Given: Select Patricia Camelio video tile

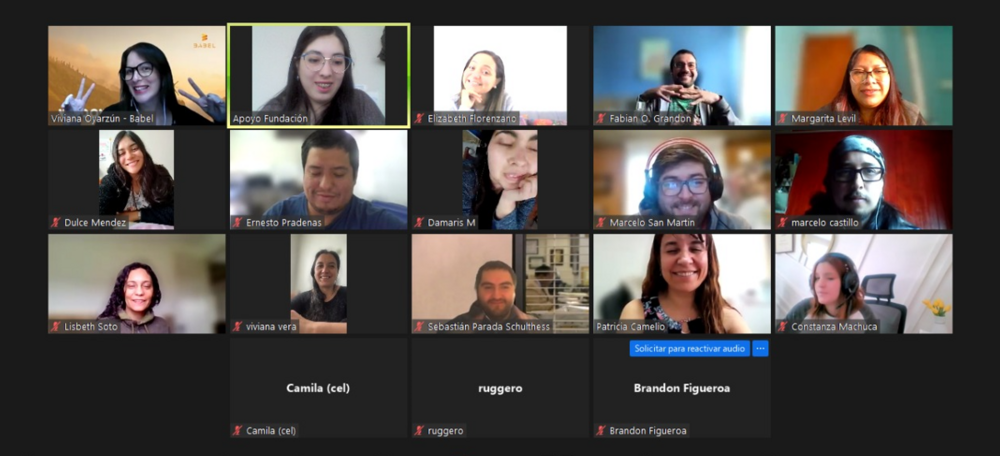Looking at the screenshot, I should [682, 284].
